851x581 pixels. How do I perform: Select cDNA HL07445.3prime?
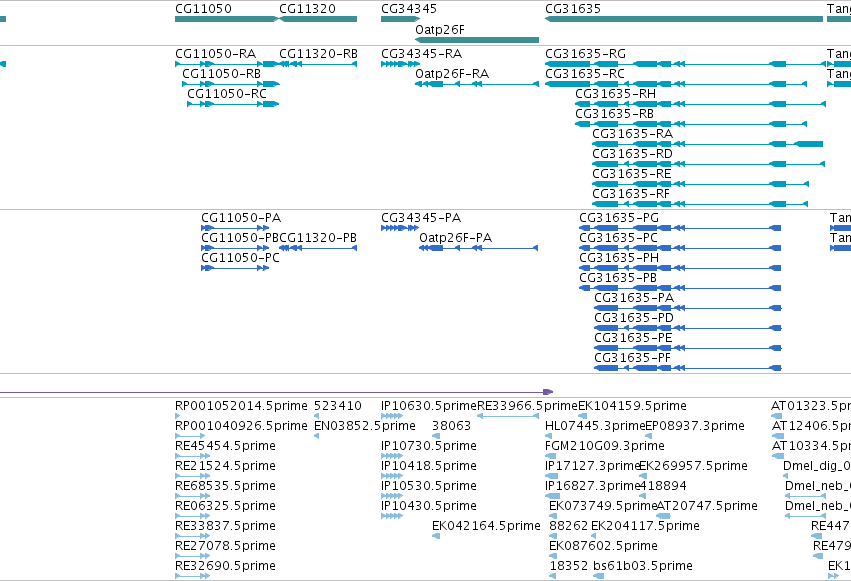click(595, 426)
